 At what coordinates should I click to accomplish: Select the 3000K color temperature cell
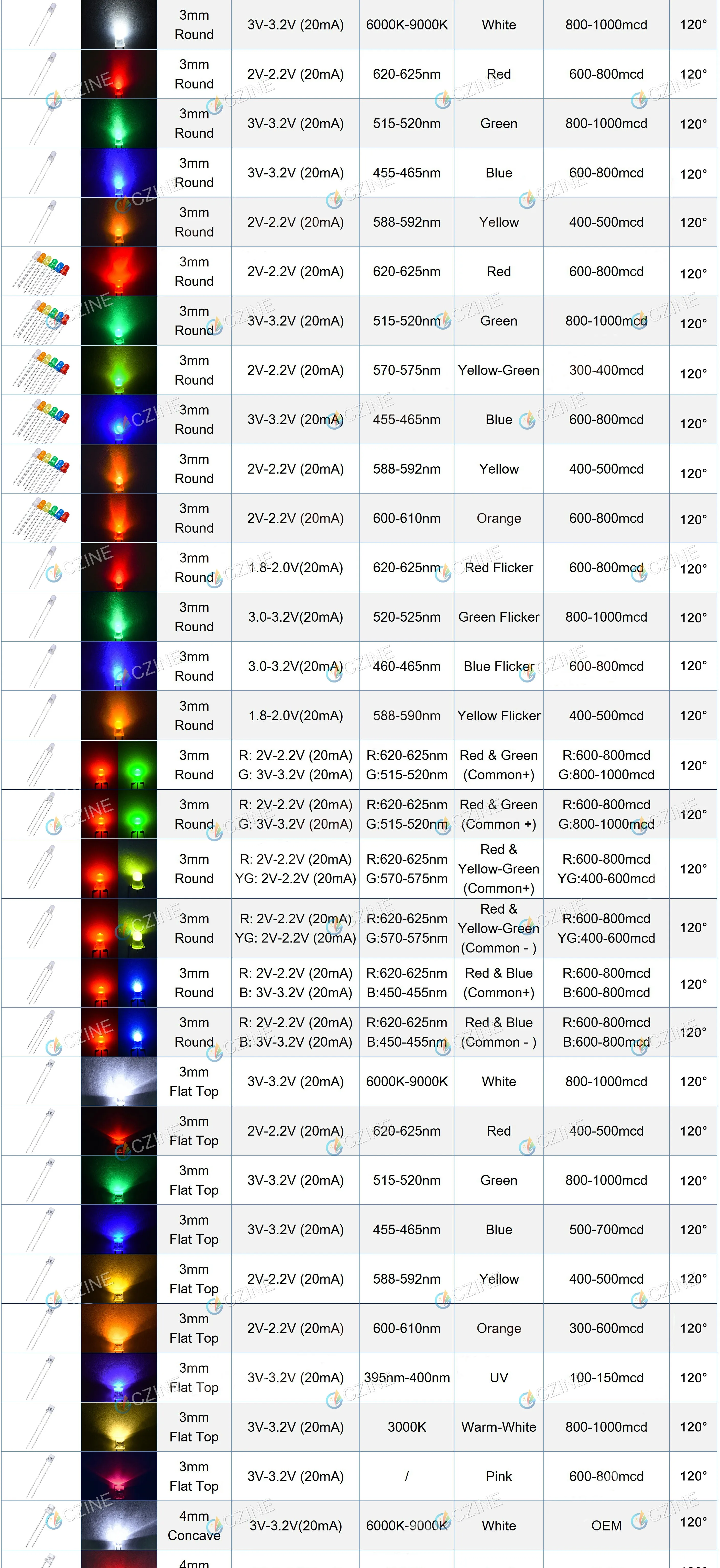pyautogui.click(x=406, y=1427)
